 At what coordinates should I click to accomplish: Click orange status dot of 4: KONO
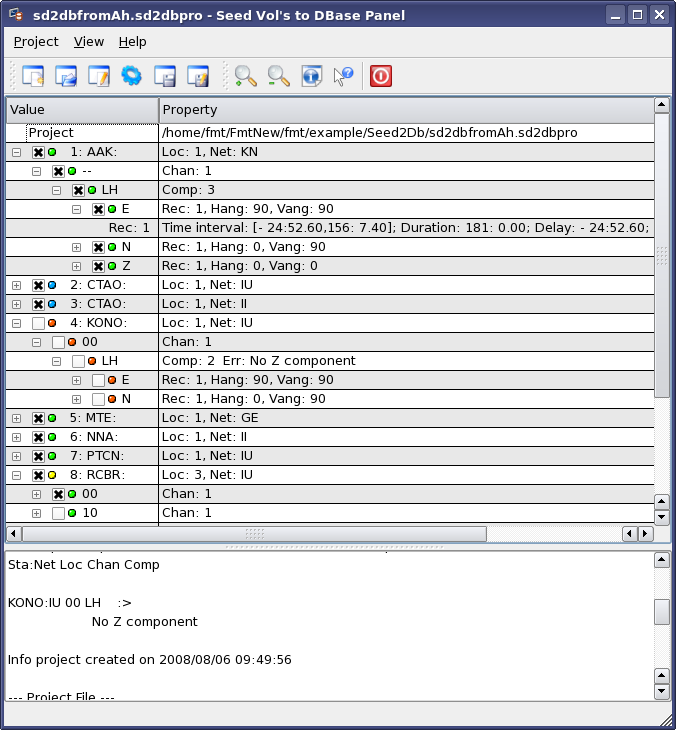[52, 323]
